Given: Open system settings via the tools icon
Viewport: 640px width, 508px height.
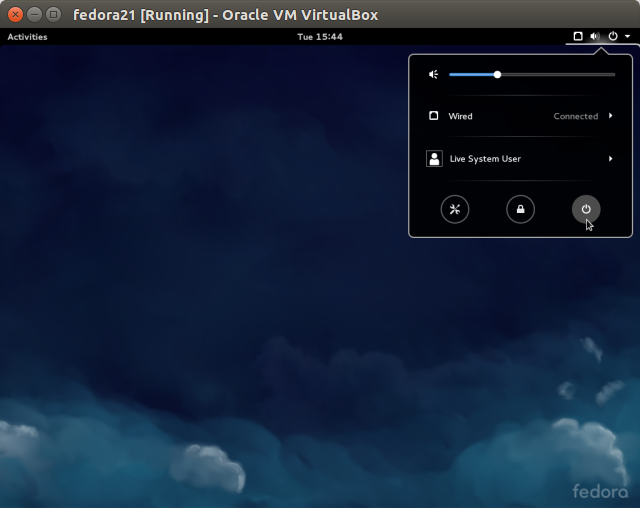Looking at the screenshot, I should [455, 209].
